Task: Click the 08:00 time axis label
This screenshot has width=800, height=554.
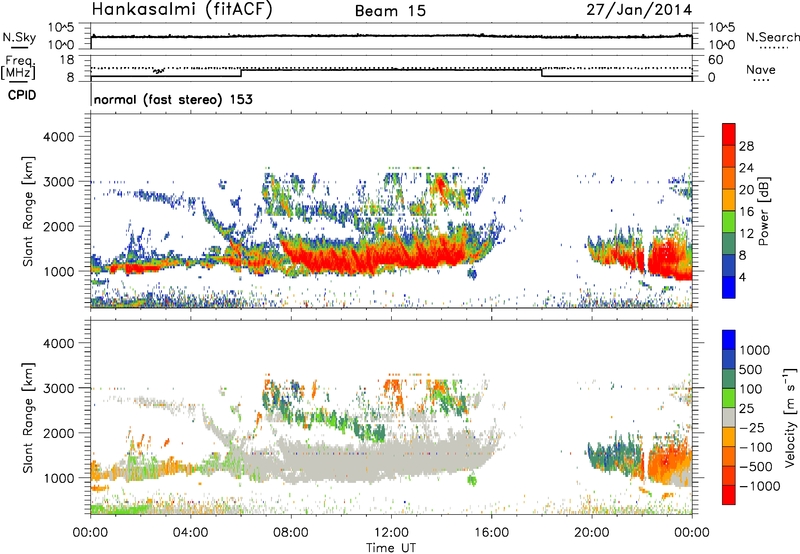Action: point(291,533)
